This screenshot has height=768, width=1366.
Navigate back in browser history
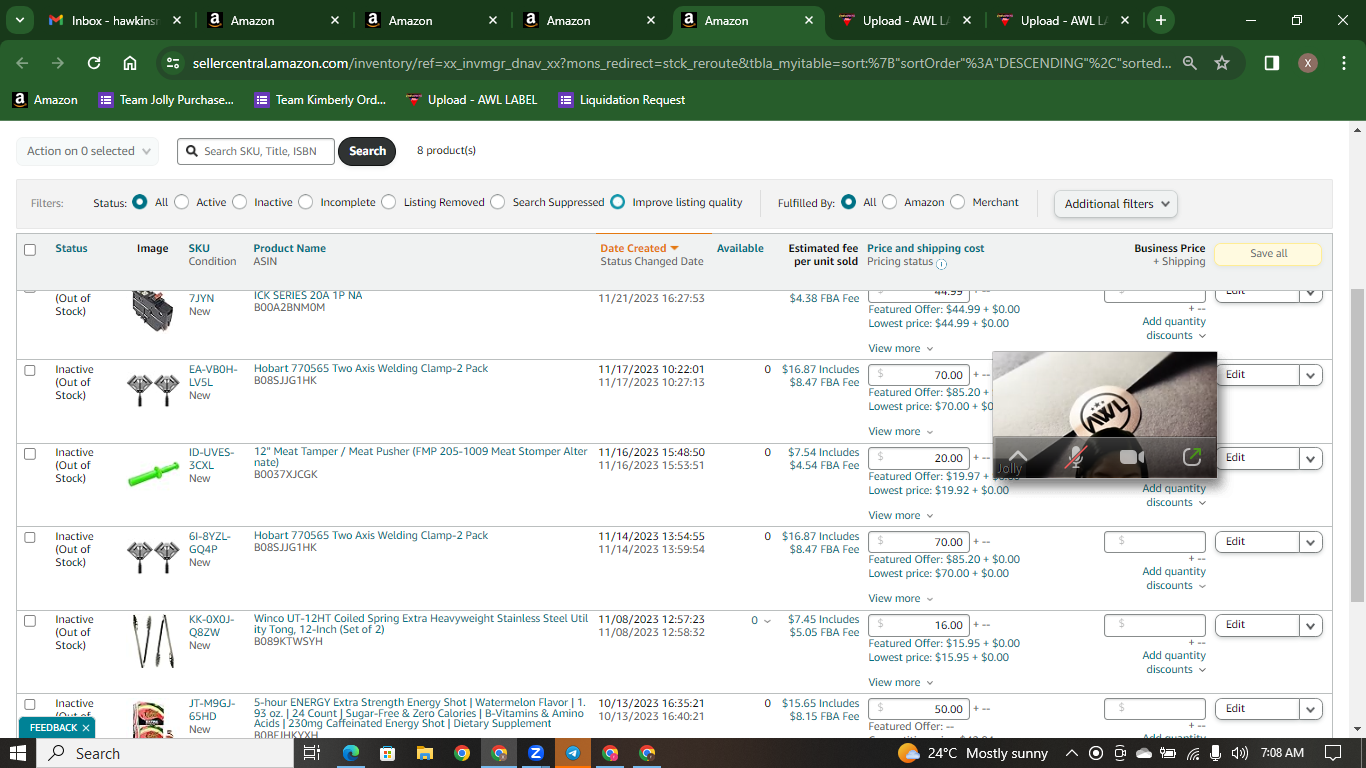(23, 63)
